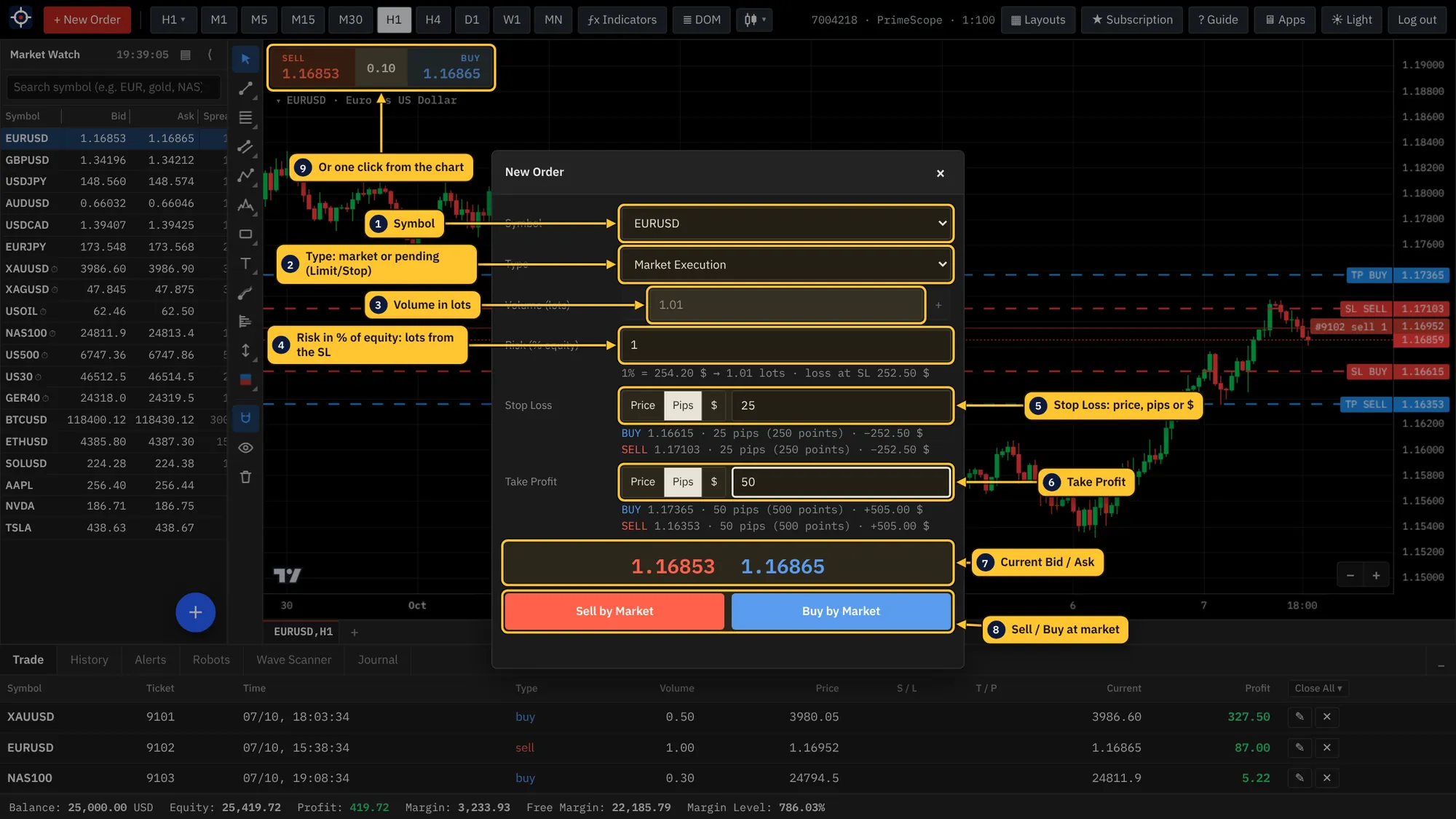The height and width of the screenshot is (819, 1456).
Task: Click the trash delete drawings icon
Action: click(x=245, y=477)
